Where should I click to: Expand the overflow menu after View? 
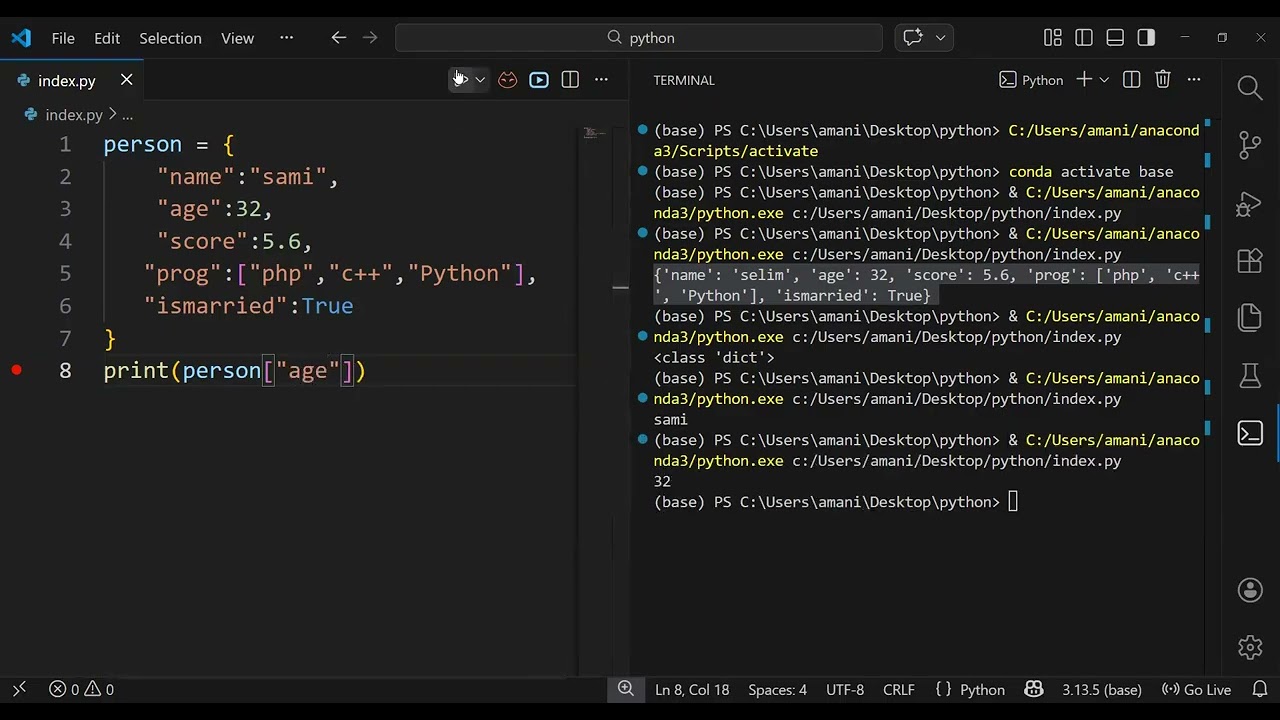point(287,38)
